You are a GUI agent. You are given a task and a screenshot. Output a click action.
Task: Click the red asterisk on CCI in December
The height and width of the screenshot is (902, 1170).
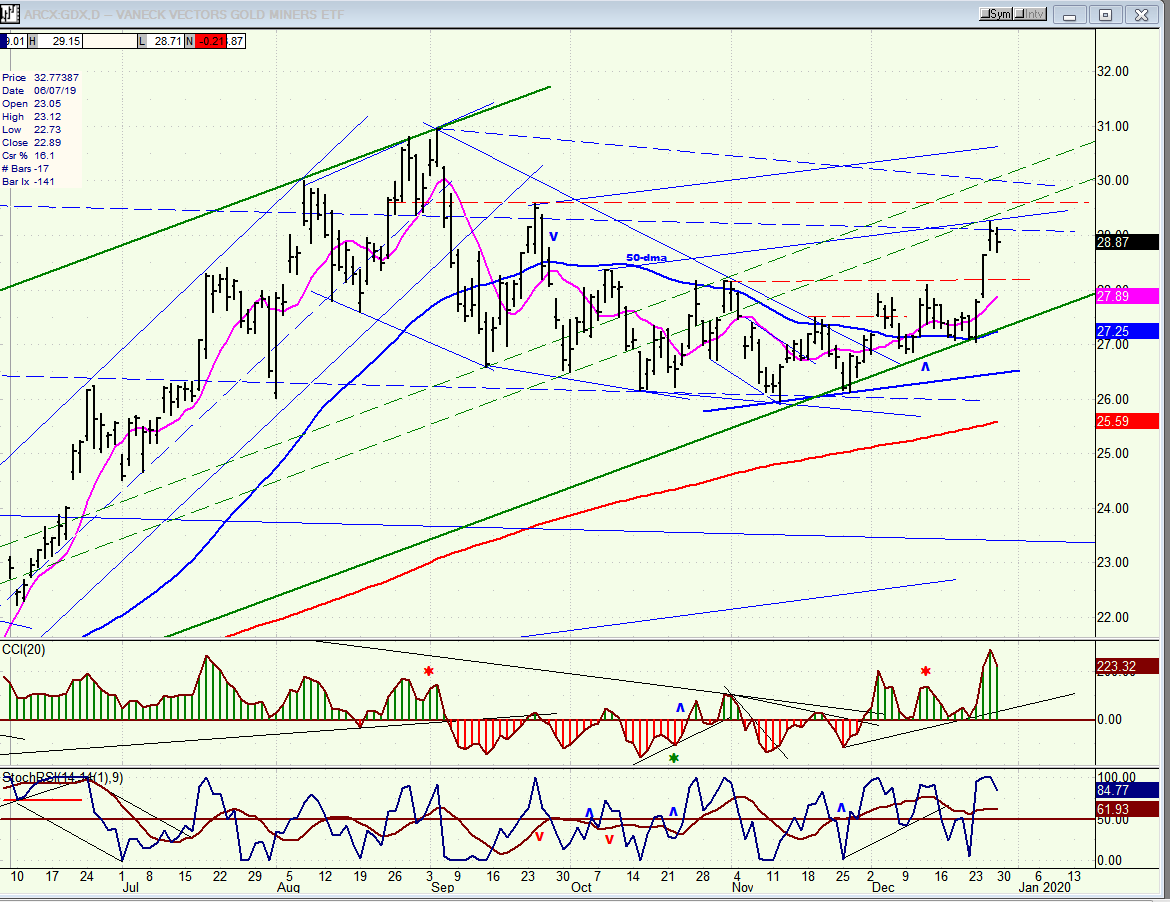[x=925, y=671]
